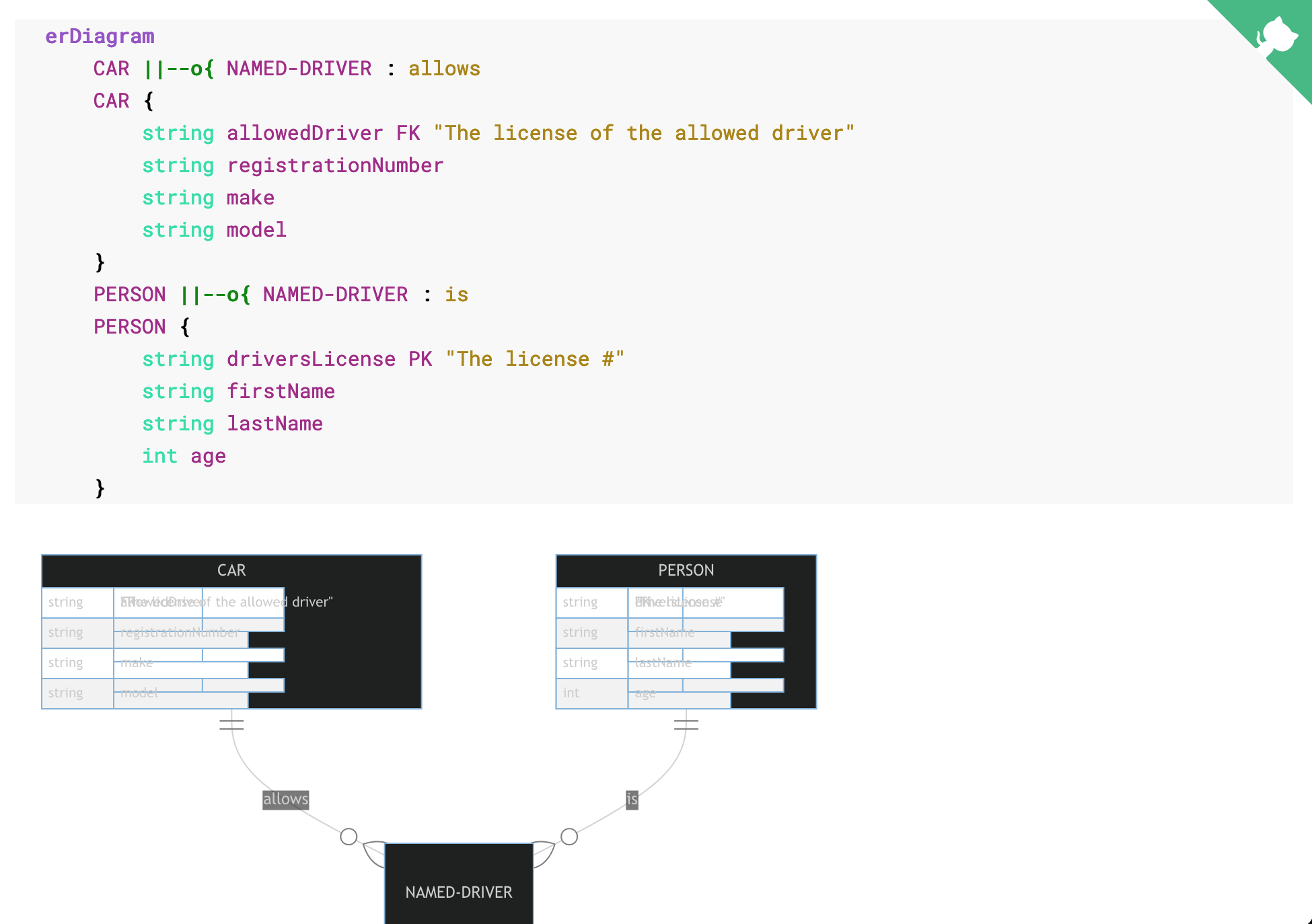Click the circle marker on the 'is' relationship line

coord(569,837)
